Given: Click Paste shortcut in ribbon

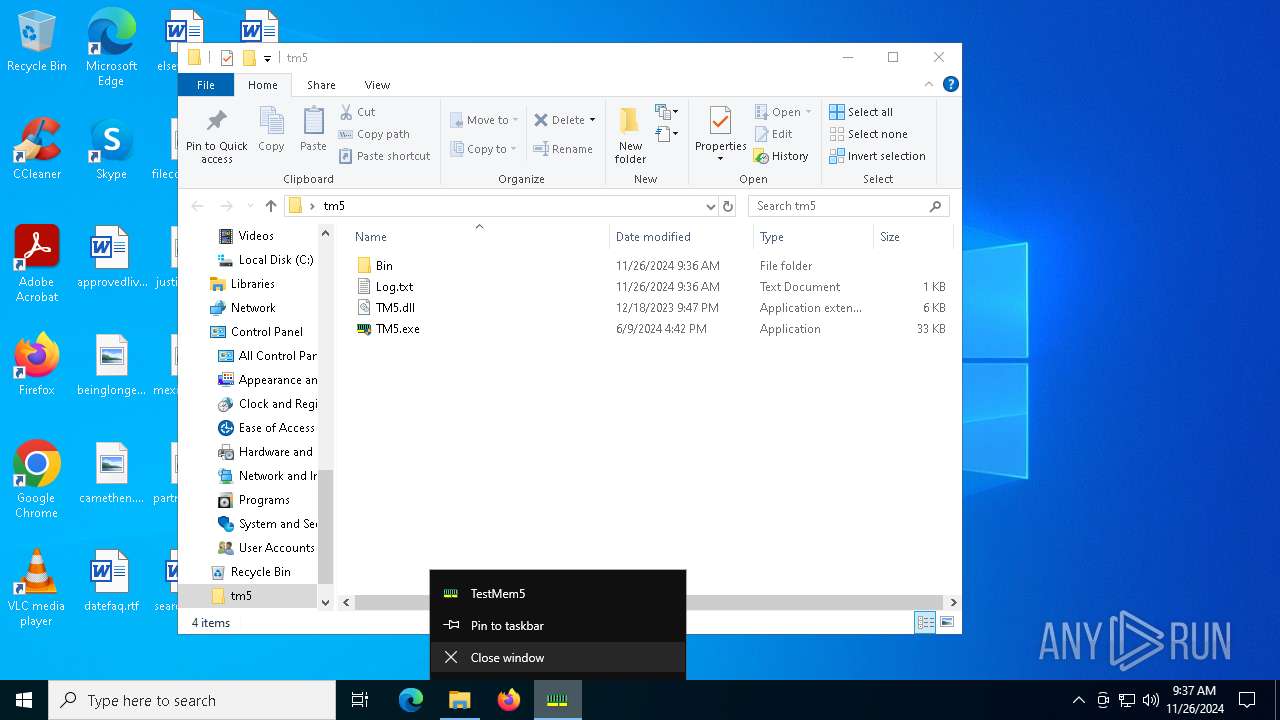Looking at the screenshot, I should pyautogui.click(x=385, y=156).
